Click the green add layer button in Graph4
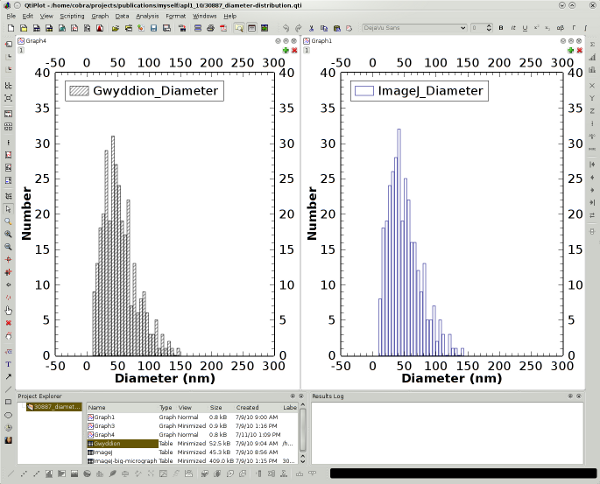The width and height of the screenshot is (600, 484). pyautogui.click(x=285, y=50)
